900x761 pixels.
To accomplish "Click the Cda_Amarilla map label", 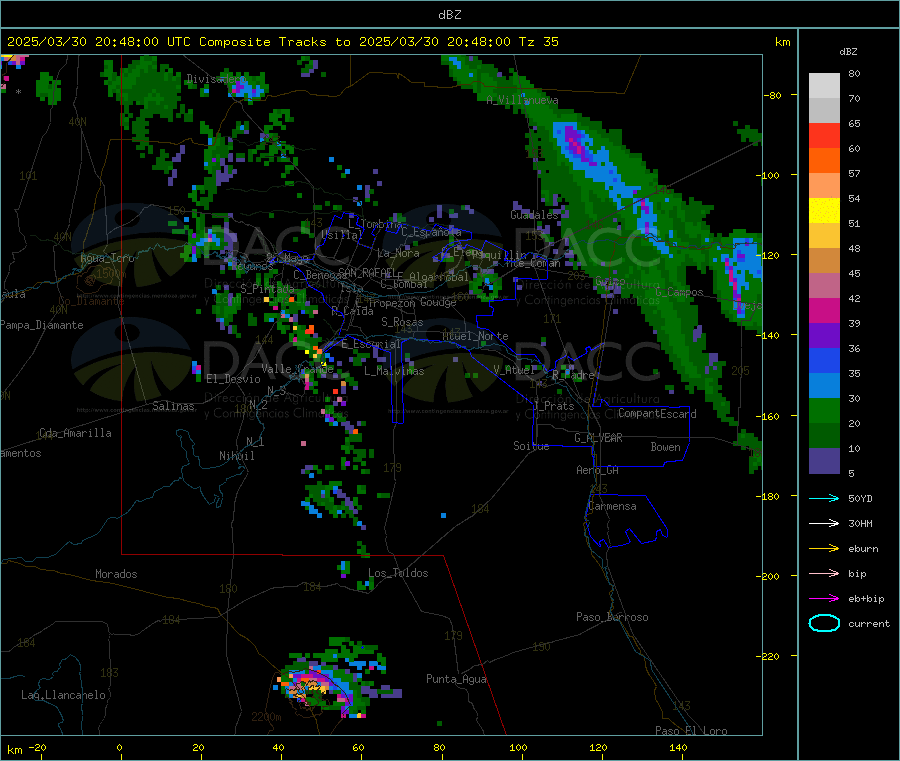I will [x=75, y=433].
